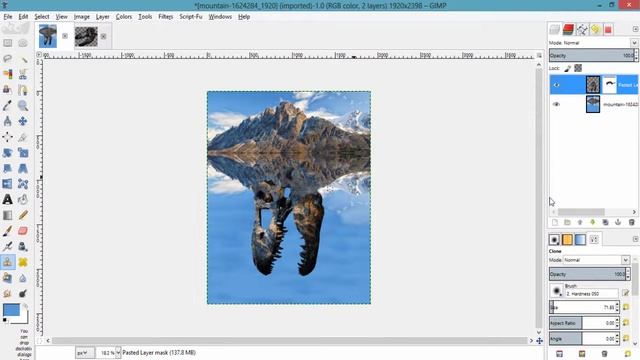The width and height of the screenshot is (640, 360).
Task: Select the Ellipse Select tool
Action: click(x=23, y=43)
